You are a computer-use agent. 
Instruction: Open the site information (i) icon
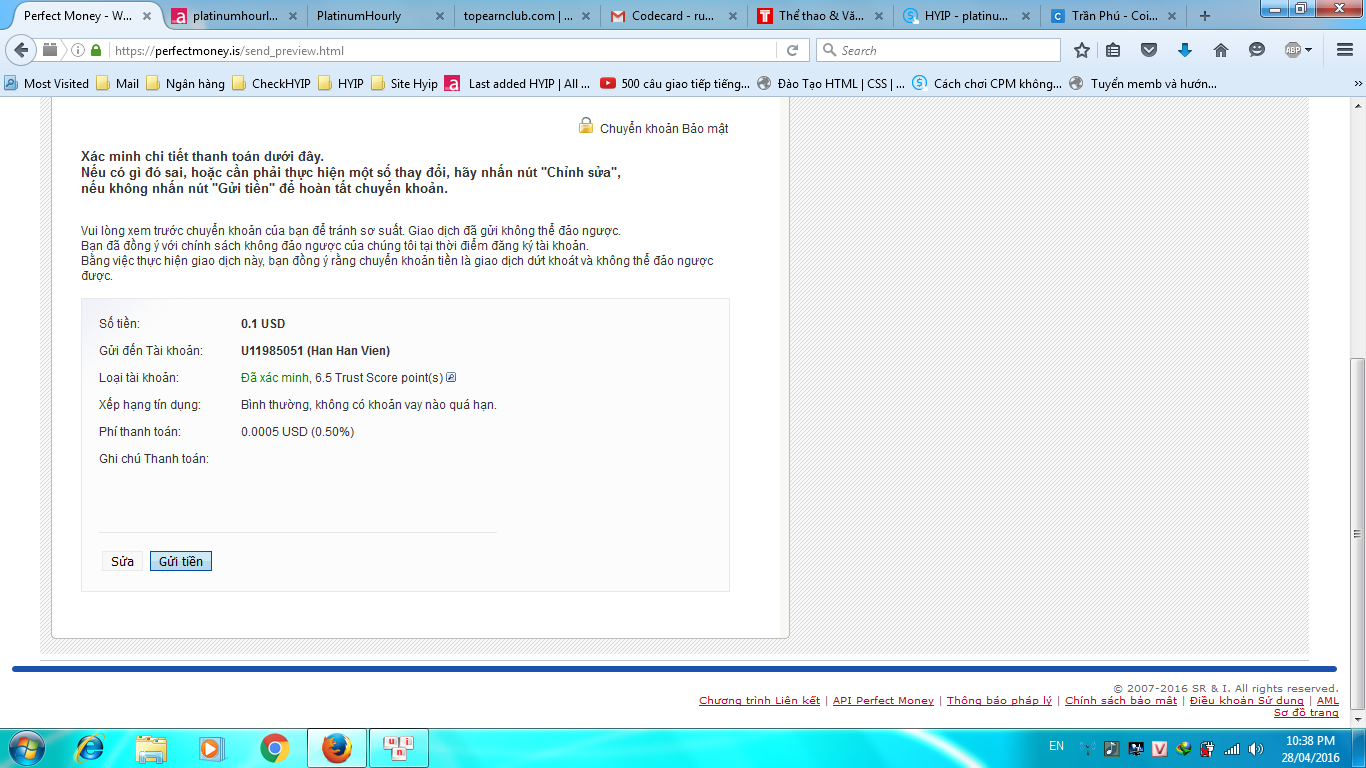[x=78, y=50]
